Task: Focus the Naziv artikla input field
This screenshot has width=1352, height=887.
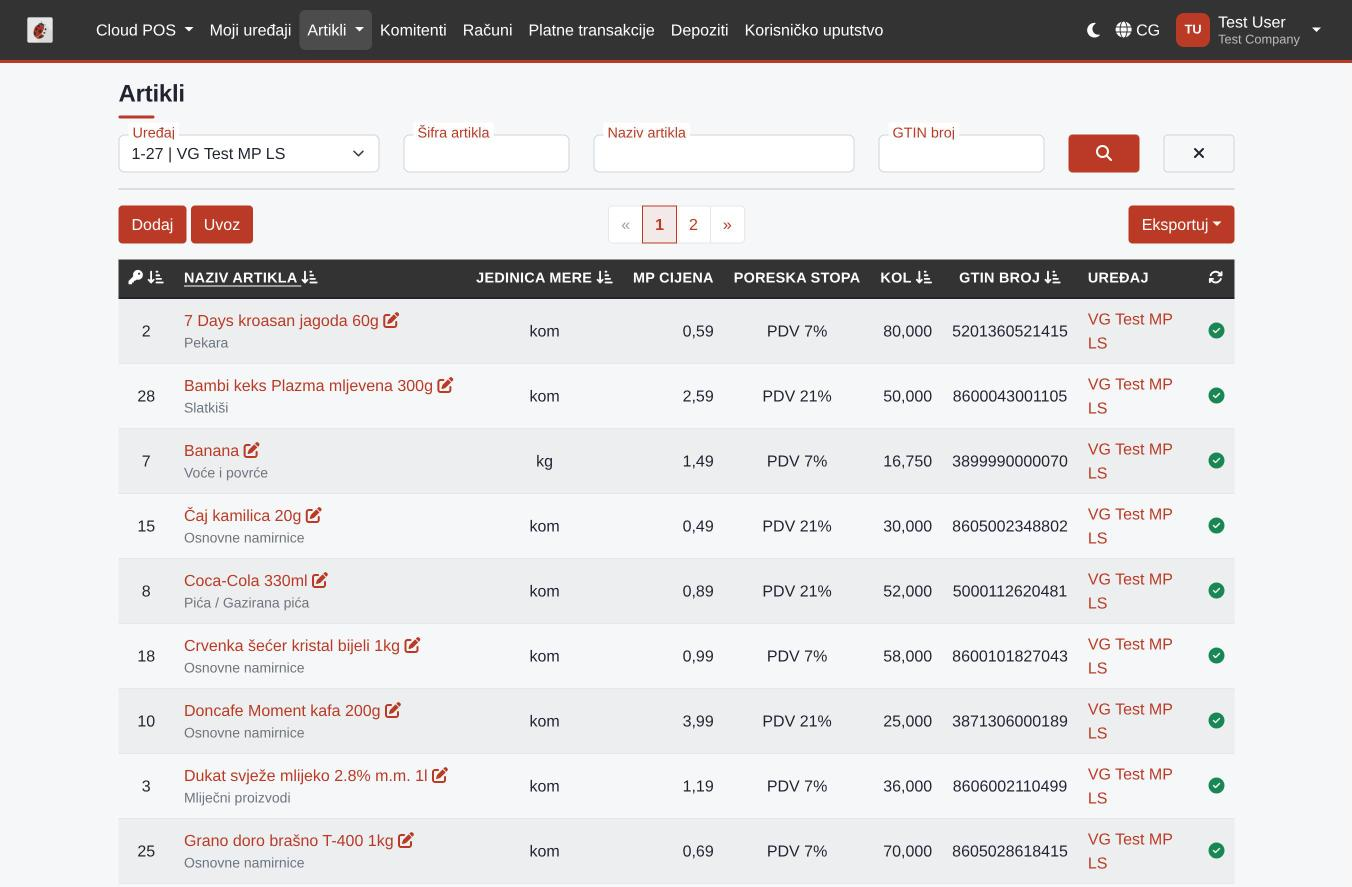Action: pos(723,154)
